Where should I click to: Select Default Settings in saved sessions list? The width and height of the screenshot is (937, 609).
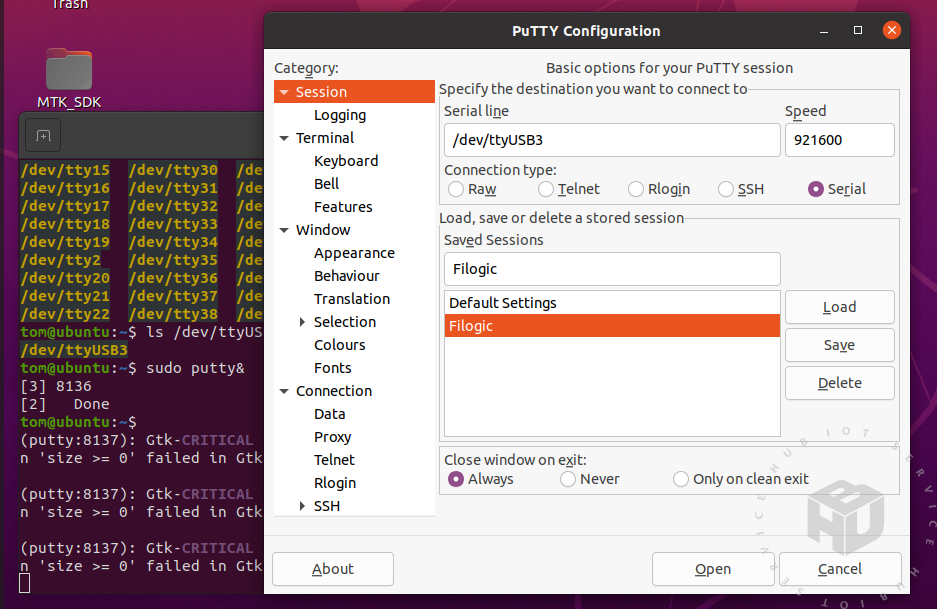click(x=612, y=303)
